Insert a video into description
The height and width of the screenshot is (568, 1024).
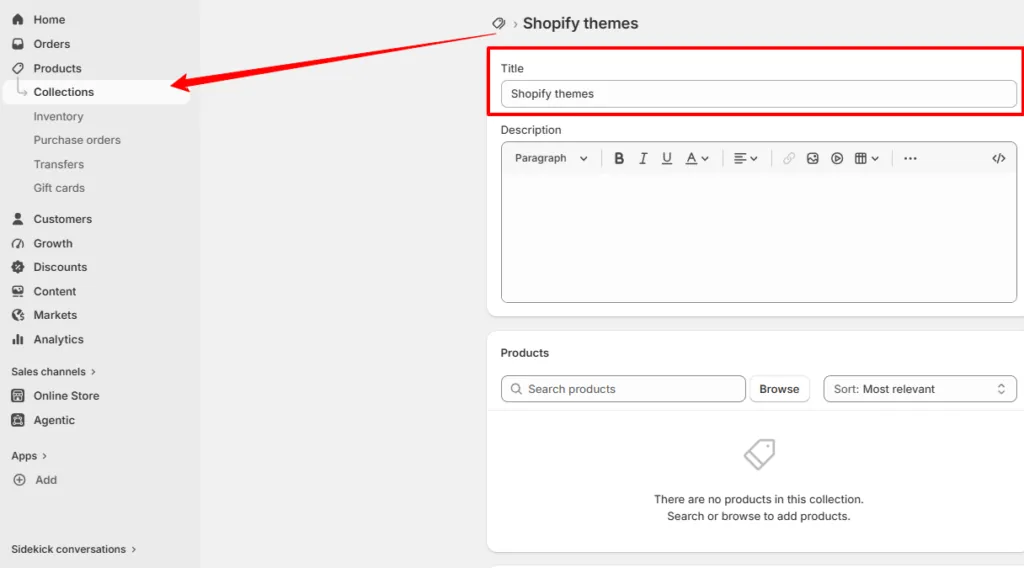coord(837,158)
